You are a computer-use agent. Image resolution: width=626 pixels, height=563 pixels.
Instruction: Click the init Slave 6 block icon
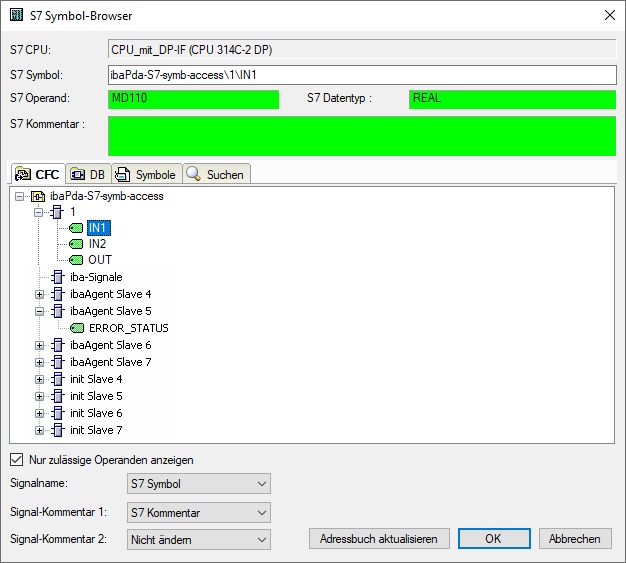[x=58, y=413]
